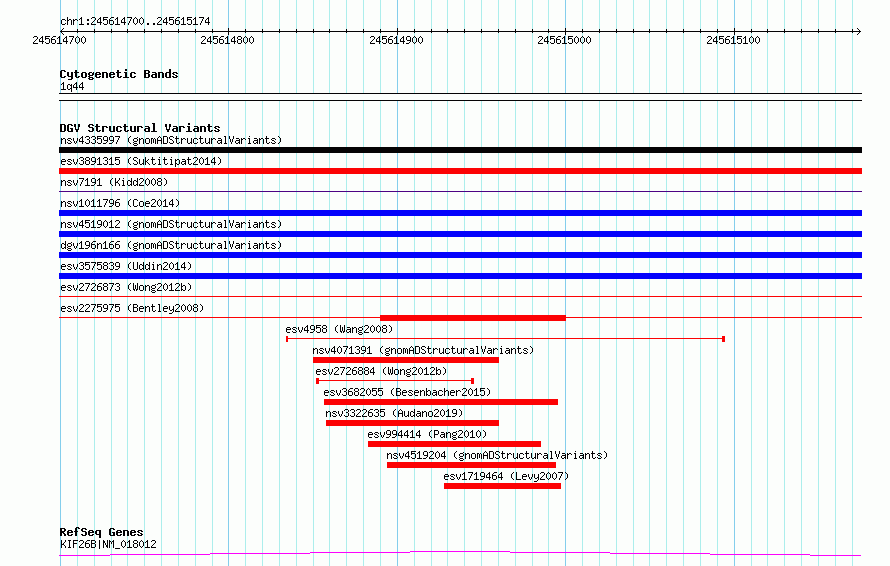The image size is (890, 566).
Task: Open esv2726873 (Wong2012b) label
Action: (x=126, y=287)
